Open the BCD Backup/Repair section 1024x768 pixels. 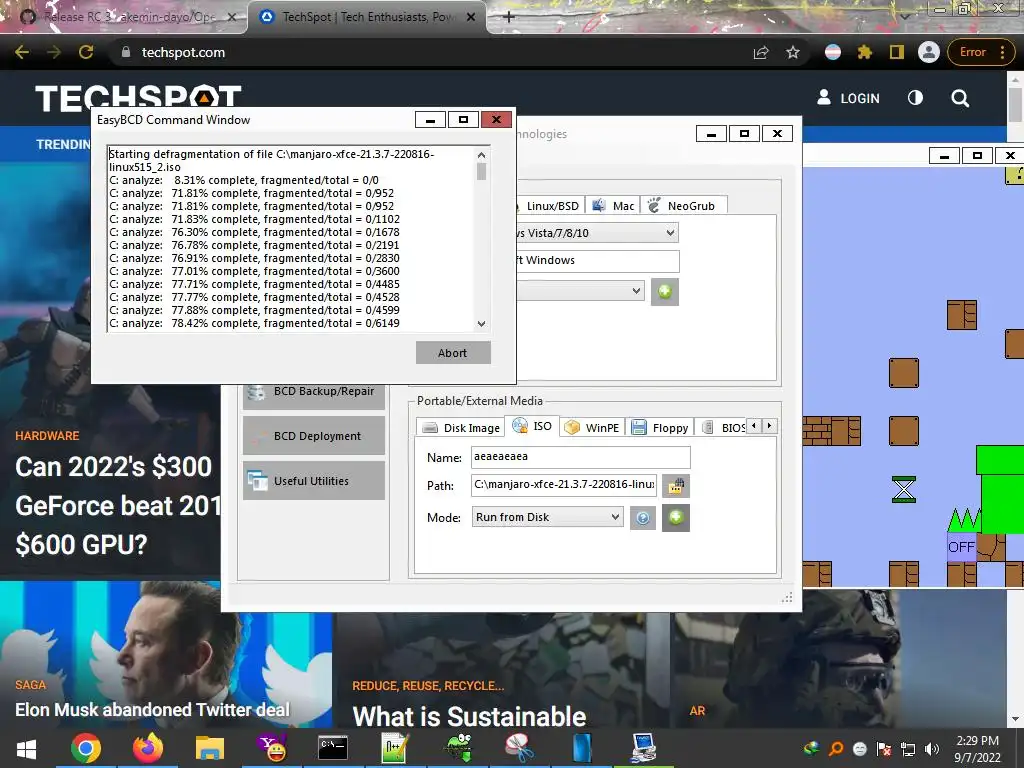coord(314,392)
